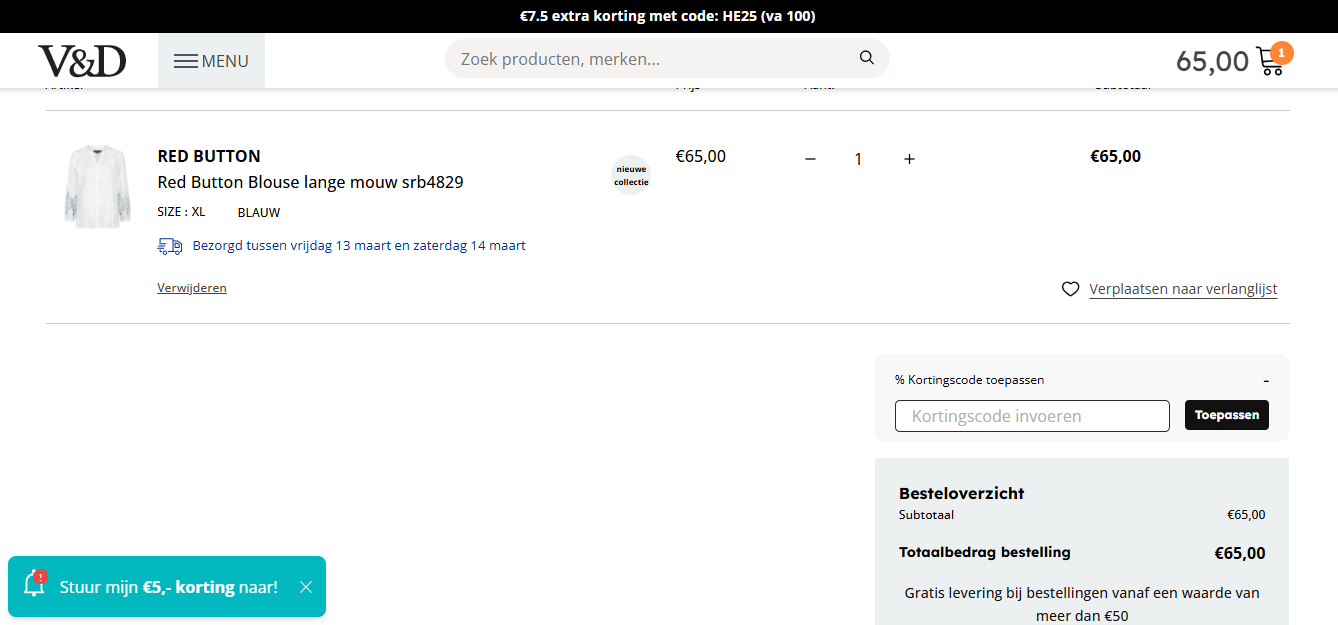Click the orange cart count badge
Viewport: 1338px width, 625px height.
[x=1281, y=52]
